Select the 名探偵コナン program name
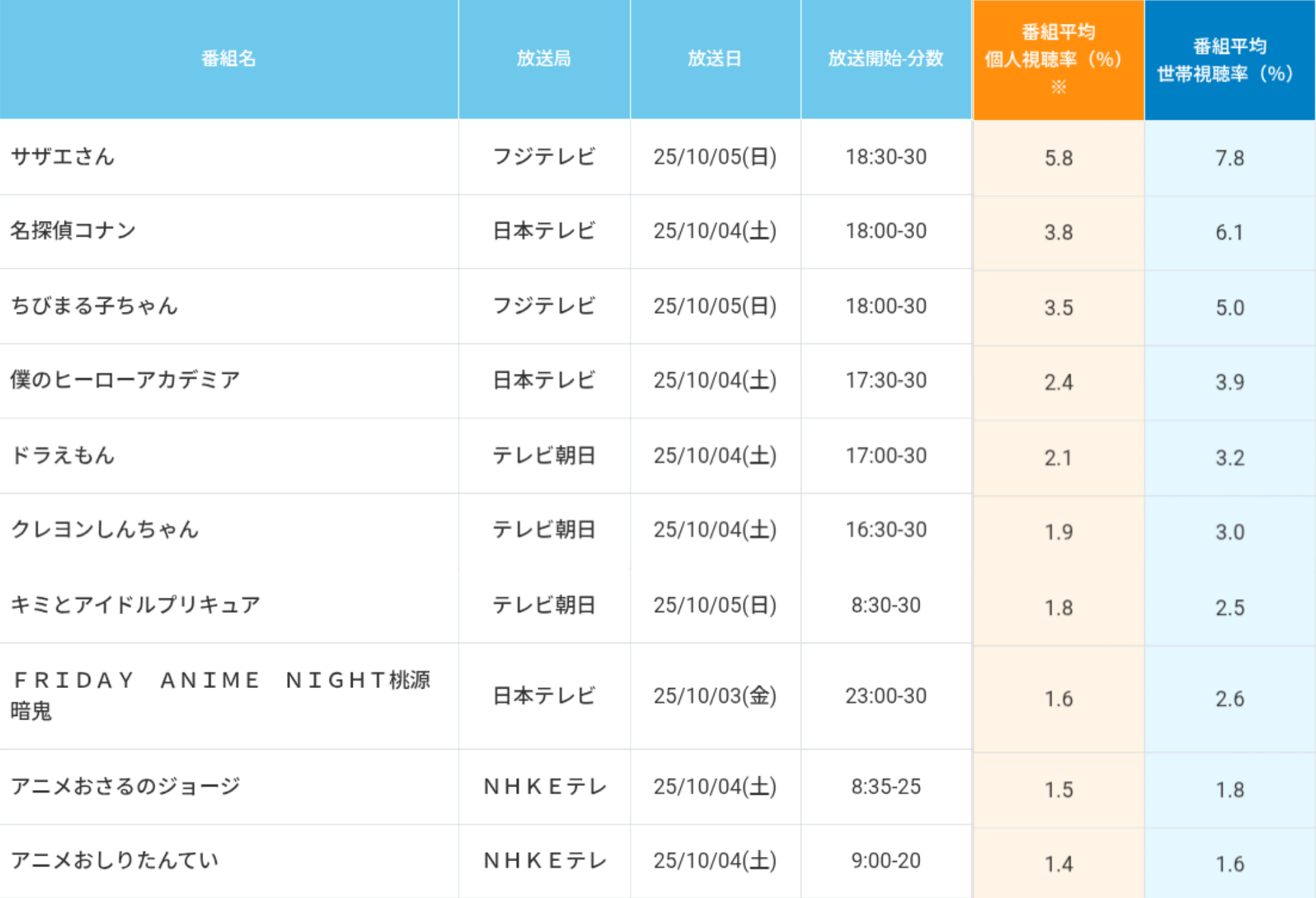Image resolution: width=1316 pixels, height=898 pixels. pos(73,230)
